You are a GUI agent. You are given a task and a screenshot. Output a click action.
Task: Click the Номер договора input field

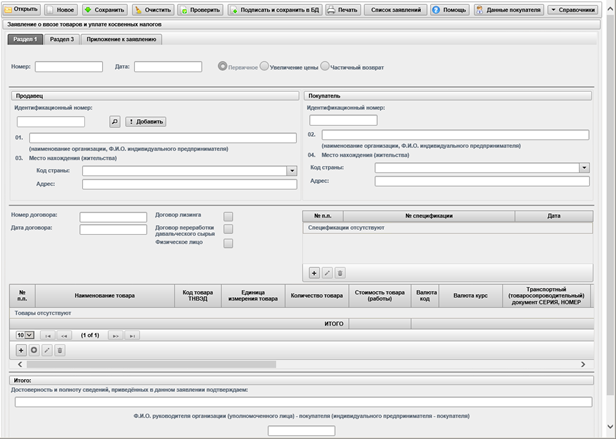point(112,216)
